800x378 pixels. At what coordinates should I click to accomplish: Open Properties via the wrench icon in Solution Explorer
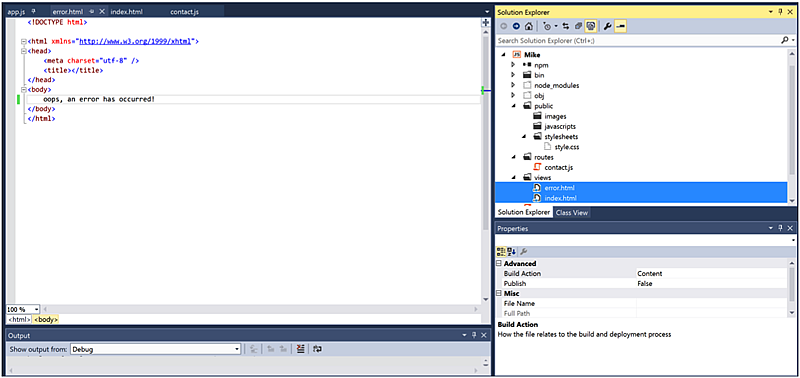(x=608, y=26)
